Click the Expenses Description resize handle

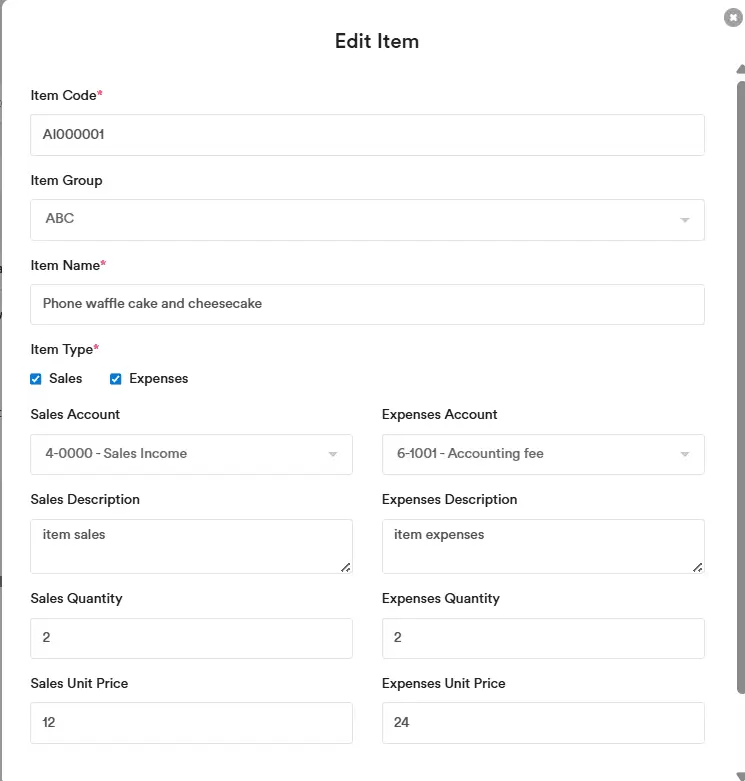(x=698, y=567)
